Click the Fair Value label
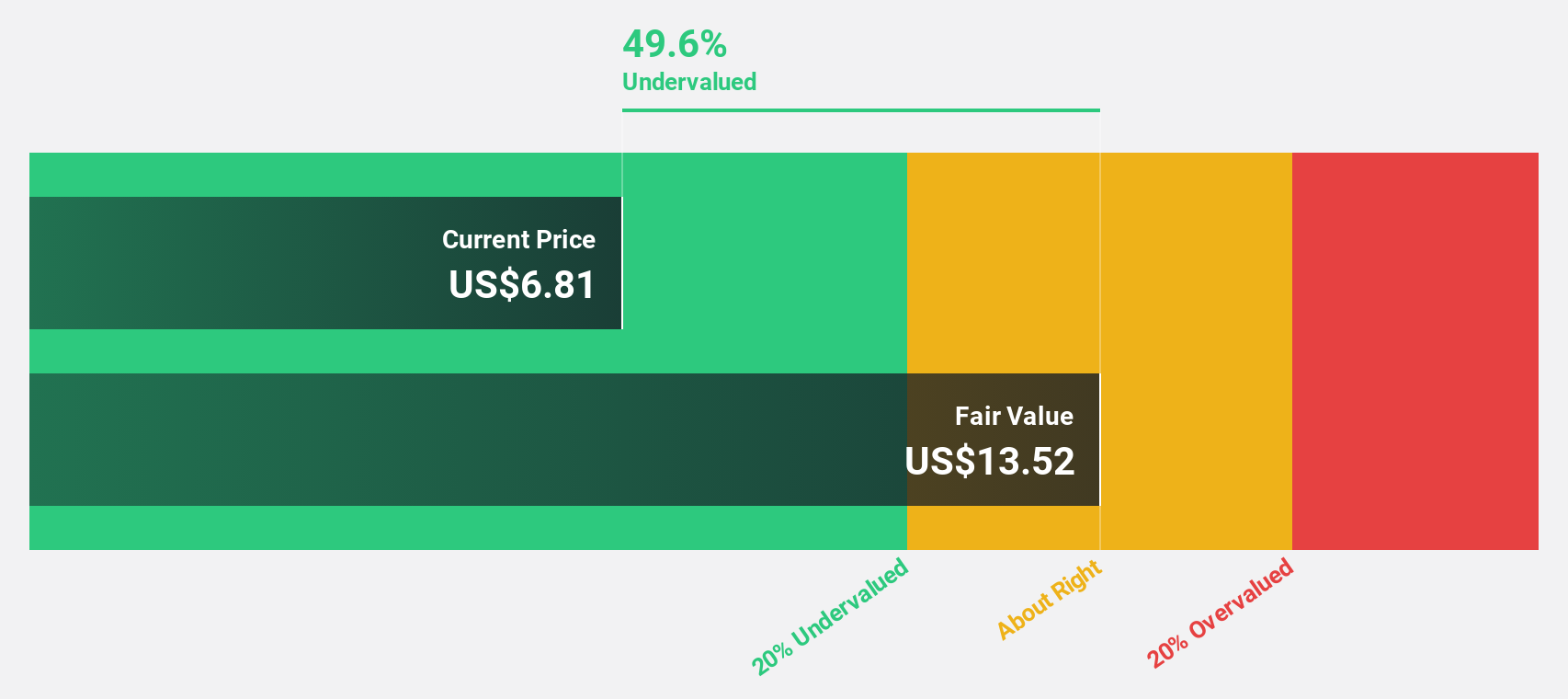 (x=1014, y=417)
